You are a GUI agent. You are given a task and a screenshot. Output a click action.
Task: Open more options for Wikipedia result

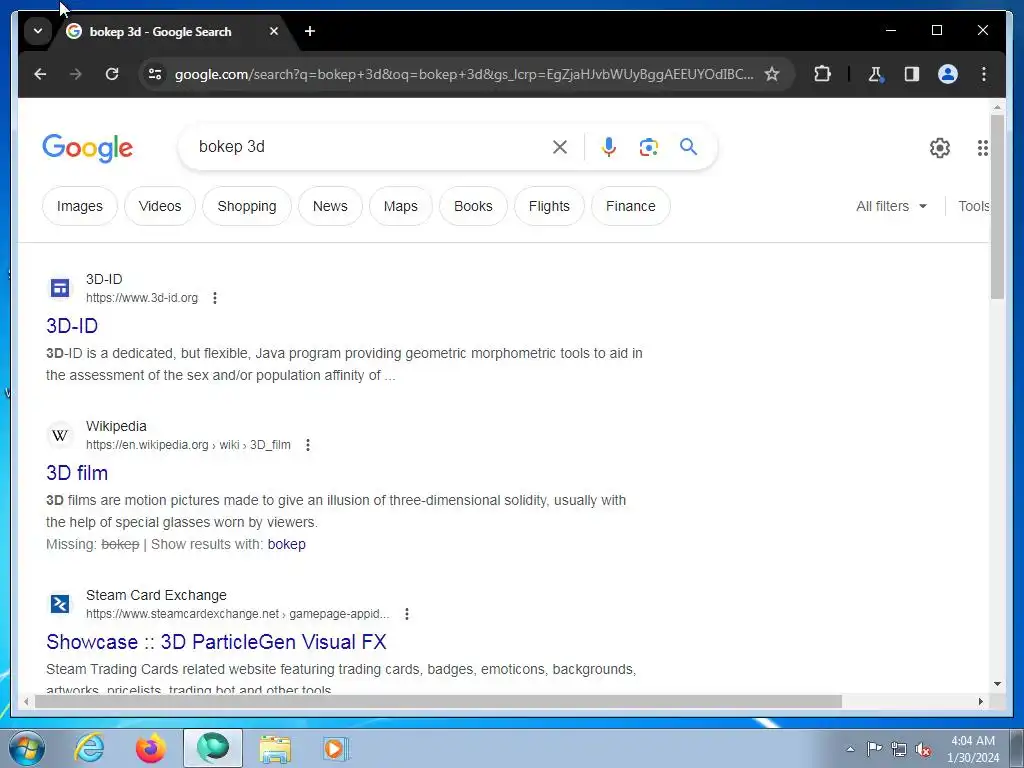[308, 445]
